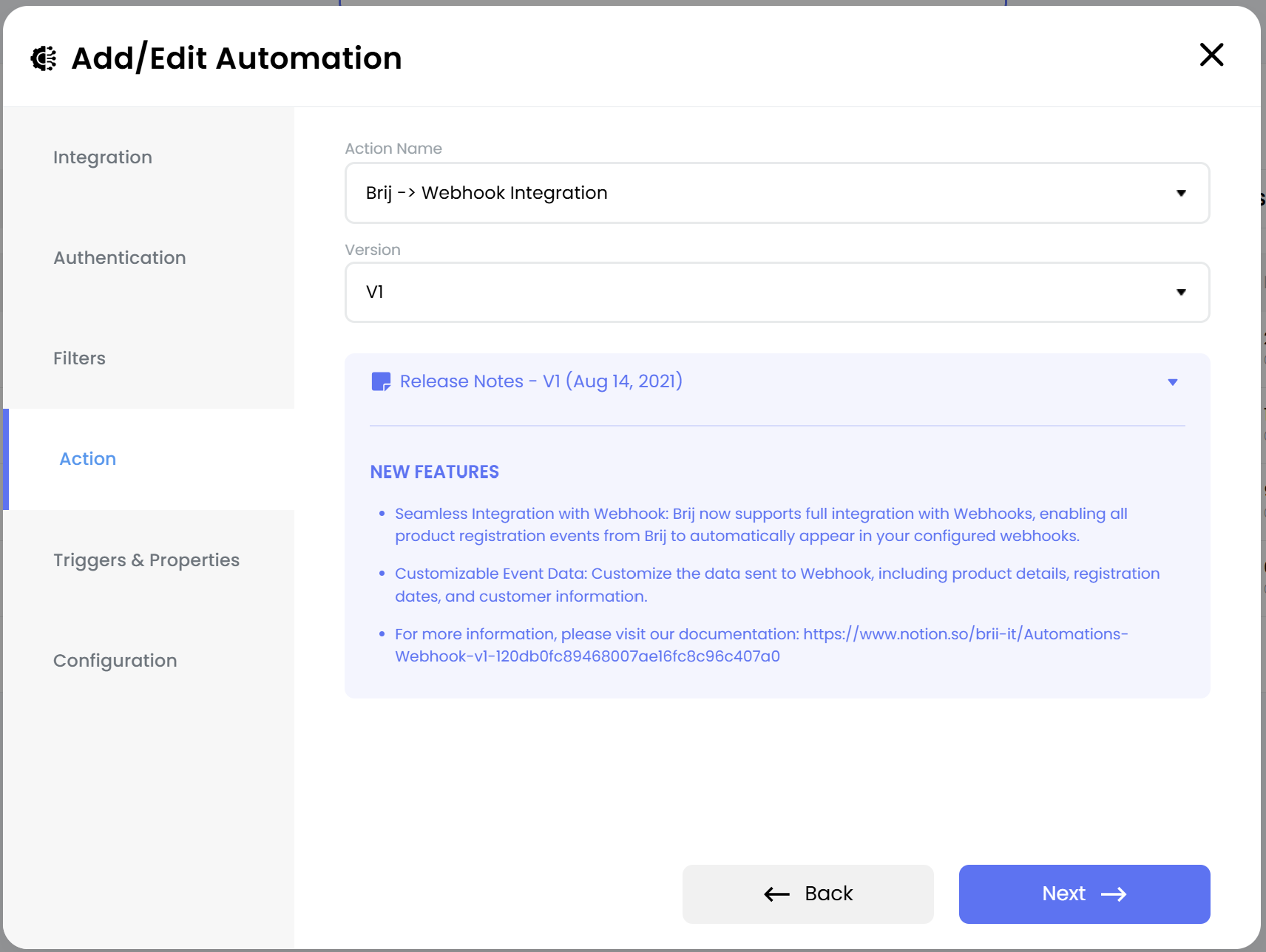The width and height of the screenshot is (1266, 952).
Task: Open the Action Name dropdown
Action: click(777, 193)
